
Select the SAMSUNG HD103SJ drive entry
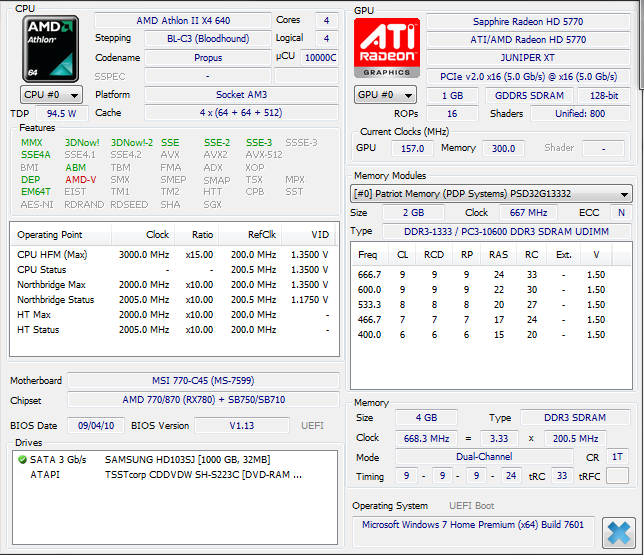coord(175,459)
